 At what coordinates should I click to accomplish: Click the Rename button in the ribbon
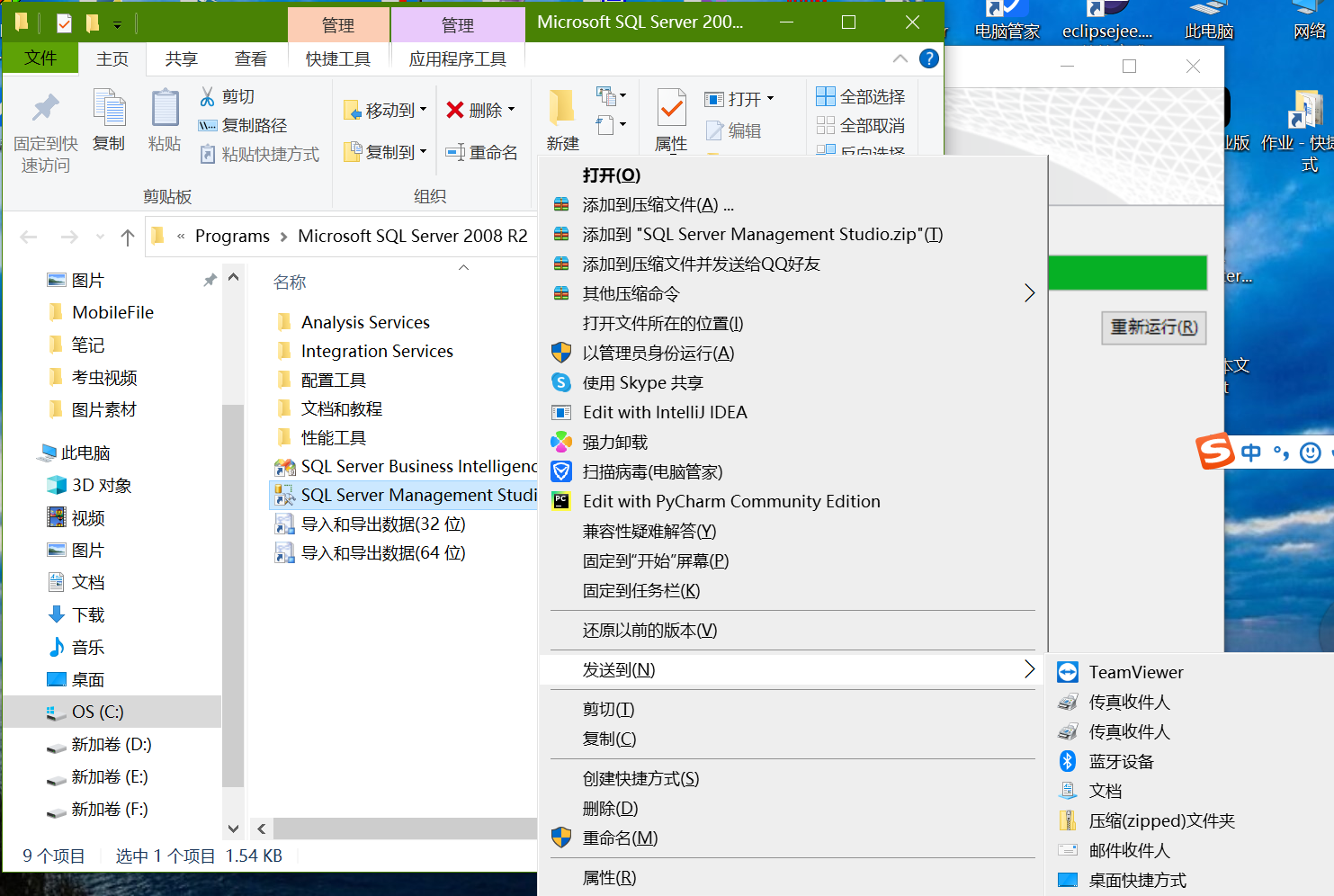[x=482, y=152]
